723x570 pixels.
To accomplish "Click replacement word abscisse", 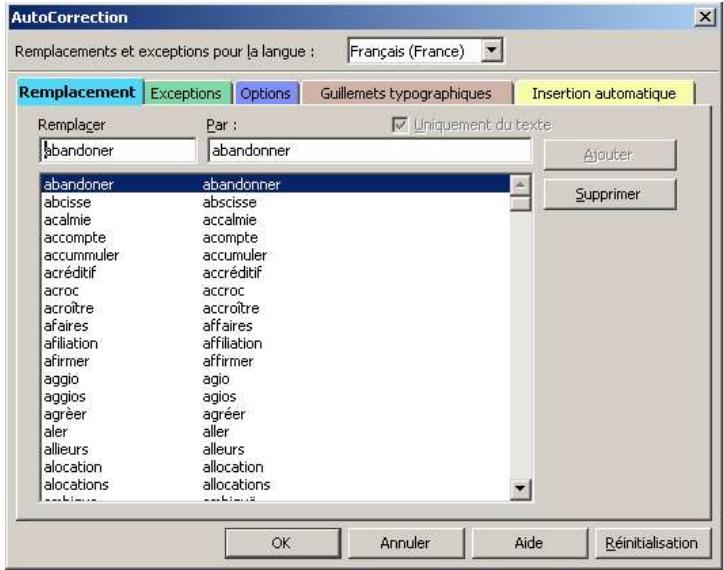I will (x=230, y=202).
